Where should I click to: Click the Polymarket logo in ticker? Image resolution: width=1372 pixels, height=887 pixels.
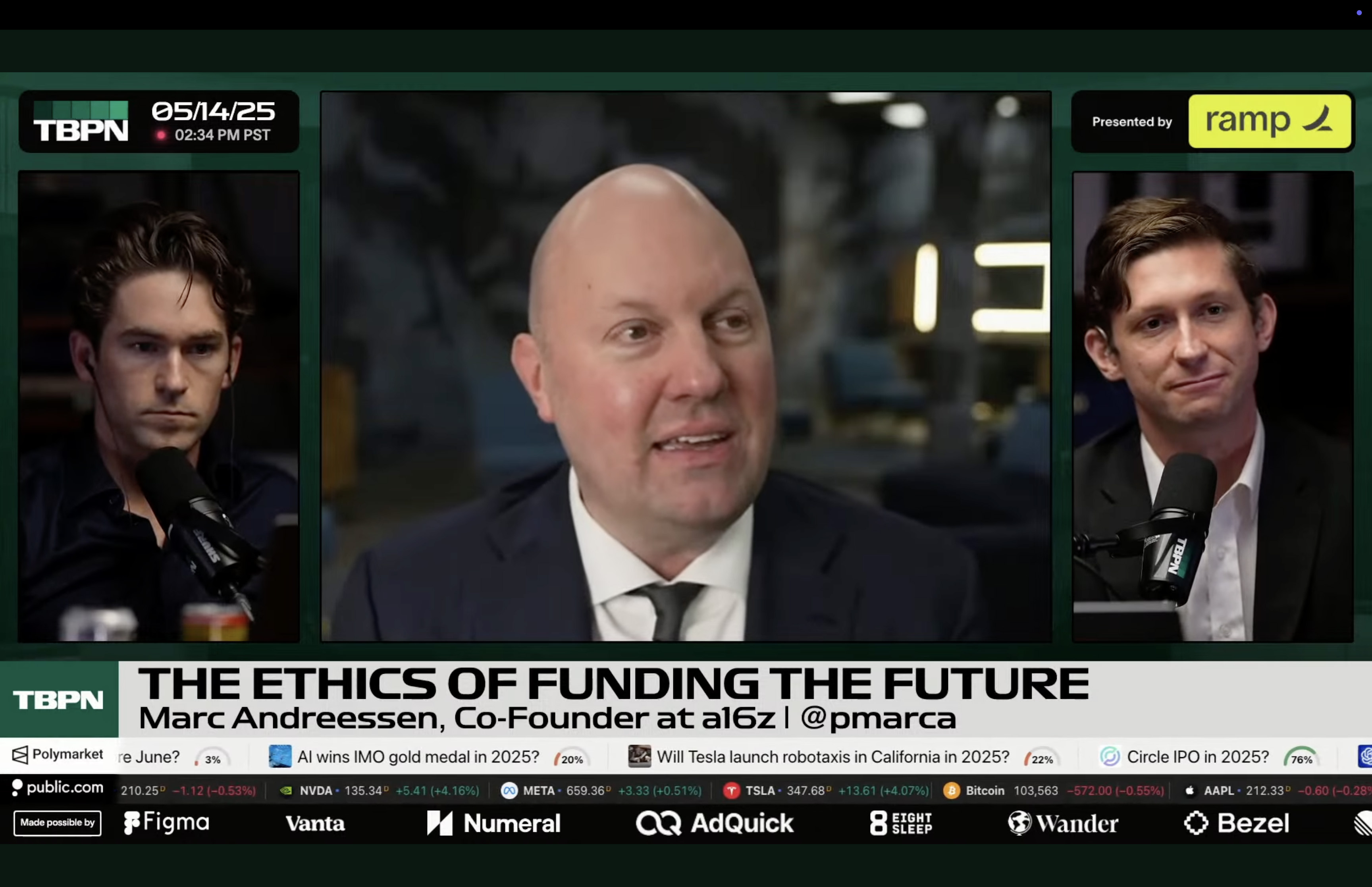[58, 754]
